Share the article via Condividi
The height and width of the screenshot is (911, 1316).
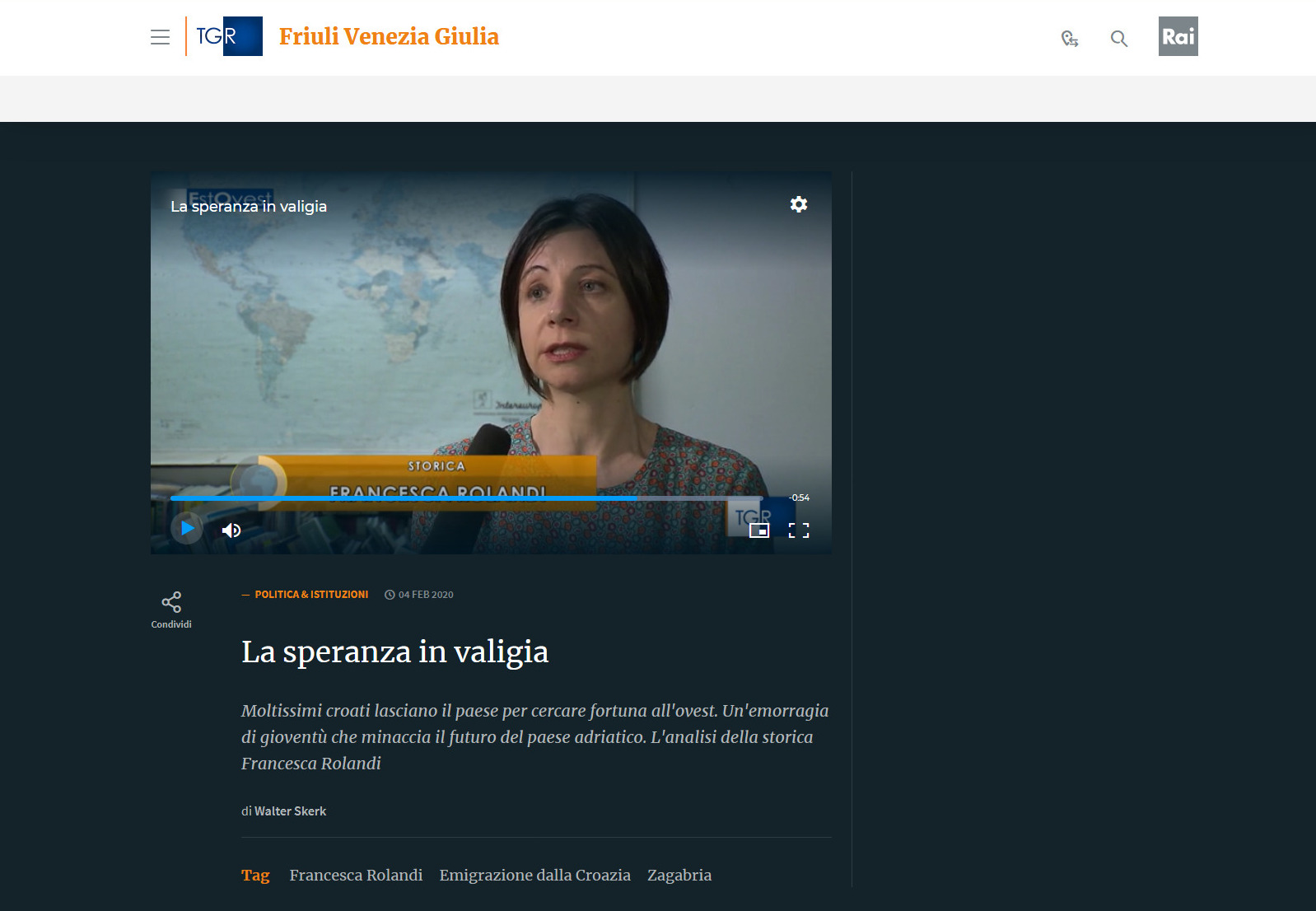tap(171, 610)
